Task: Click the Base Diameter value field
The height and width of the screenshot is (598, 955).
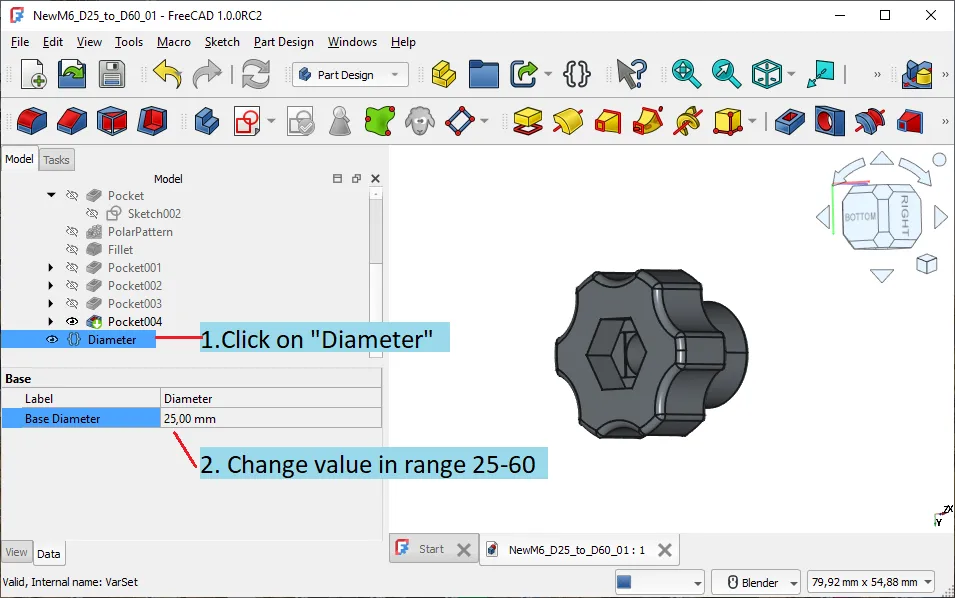Action: click(270, 417)
